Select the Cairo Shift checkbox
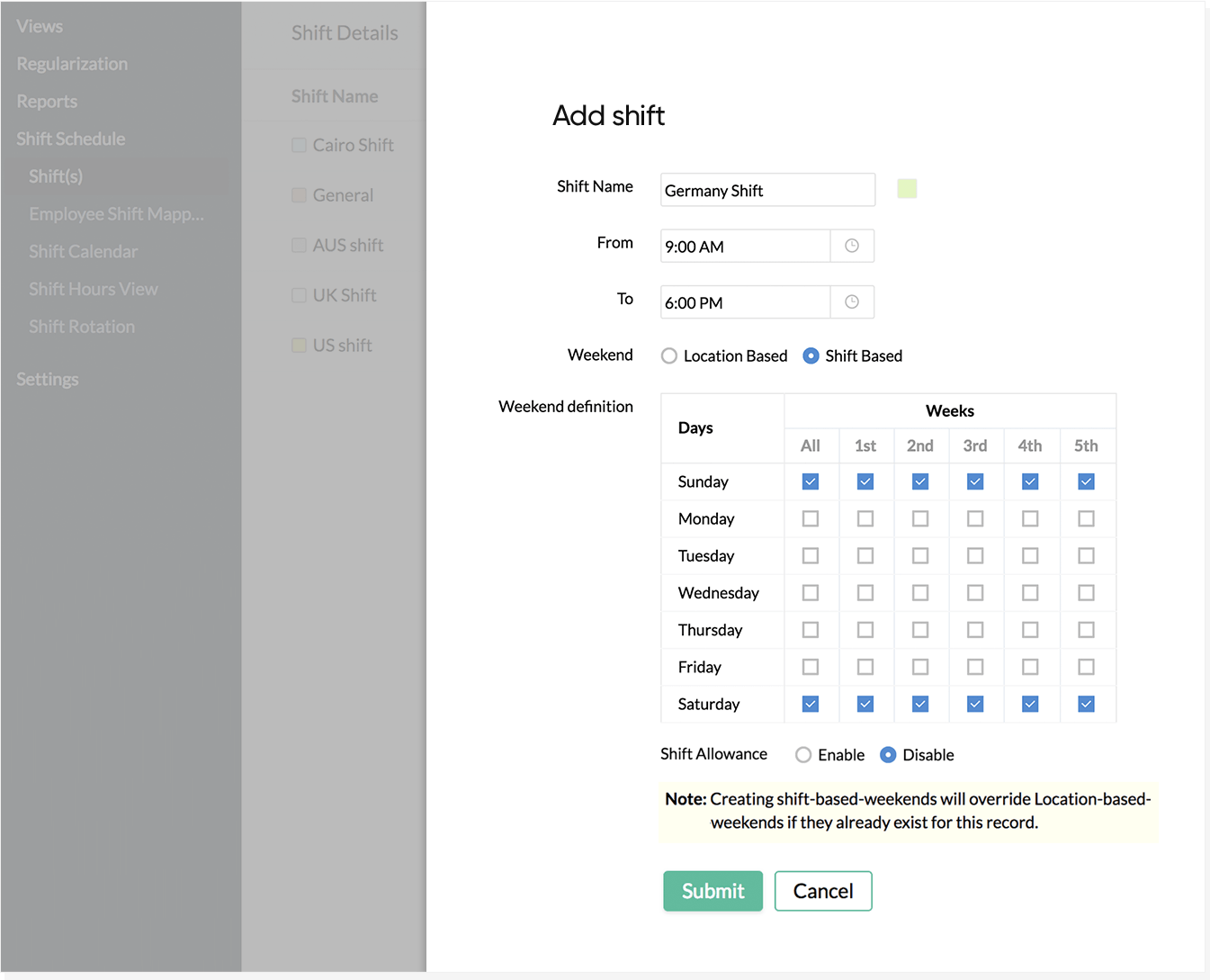Image resolution: width=1210 pixels, height=980 pixels. pos(299,145)
